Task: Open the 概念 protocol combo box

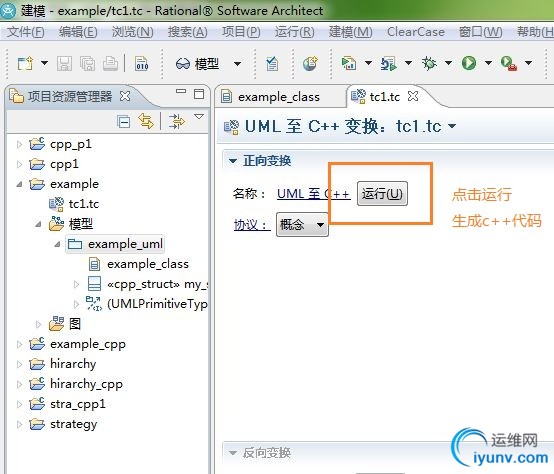Action: 302,224
